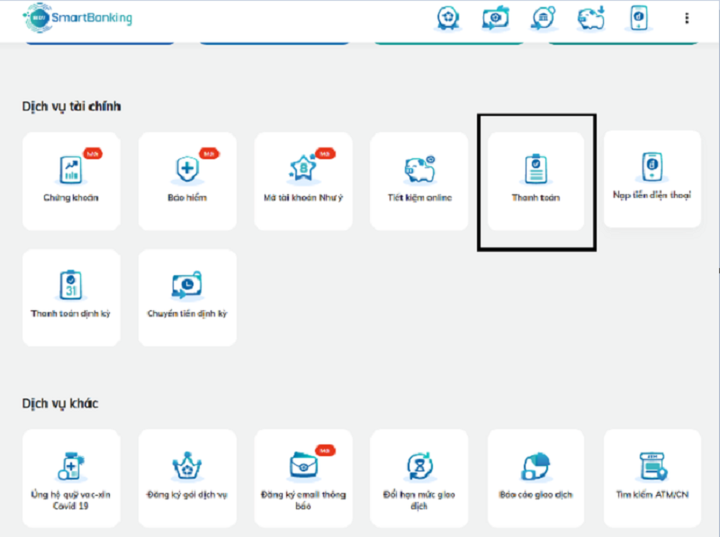Click Đổi hạn mức giao dịch tile
720x537 pixels.
pyautogui.click(x=419, y=478)
